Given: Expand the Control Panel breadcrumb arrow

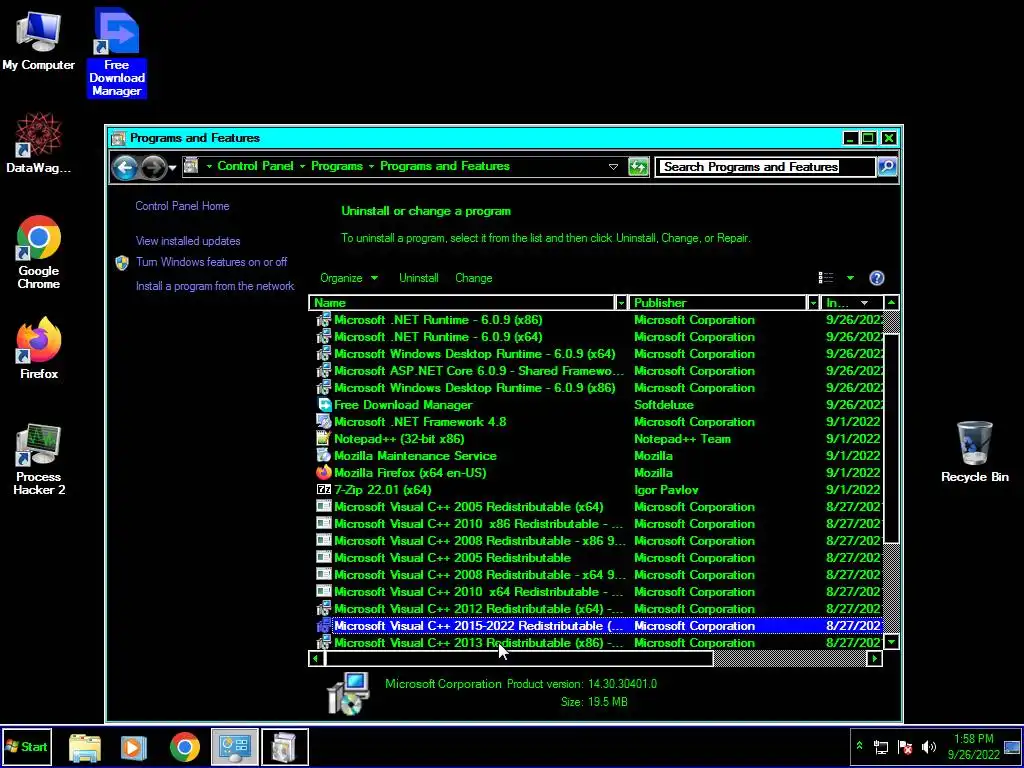Looking at the screenshot, I should click(302, 167).
